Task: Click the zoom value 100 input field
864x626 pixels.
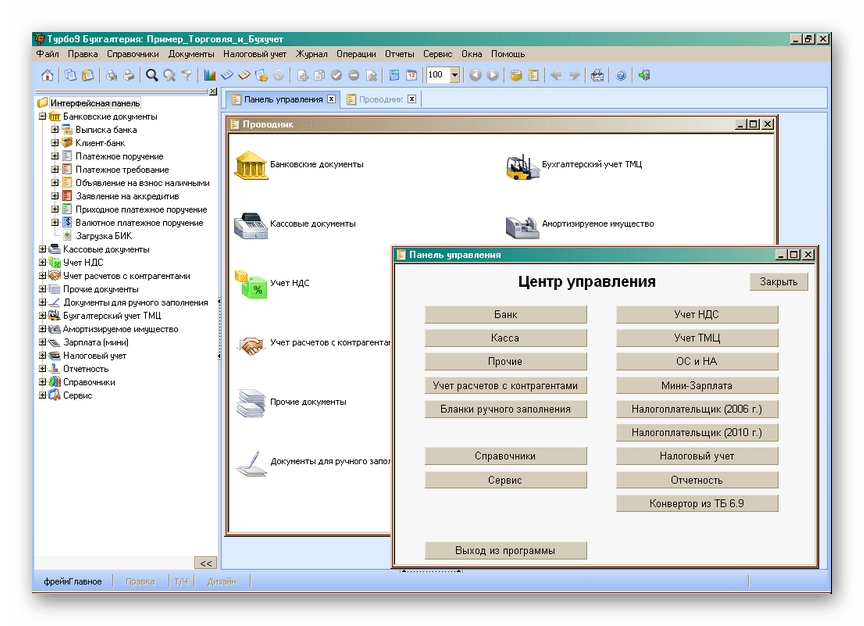Action: coord(438,75)
